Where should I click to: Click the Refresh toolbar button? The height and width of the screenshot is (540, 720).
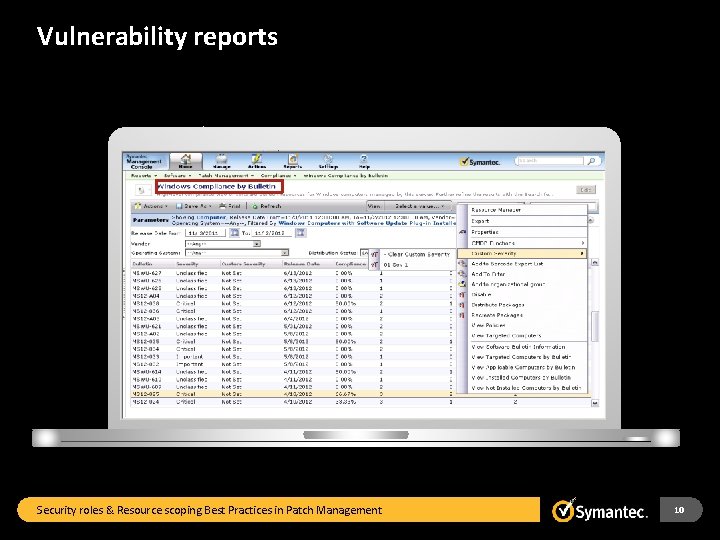click(267, 206)
